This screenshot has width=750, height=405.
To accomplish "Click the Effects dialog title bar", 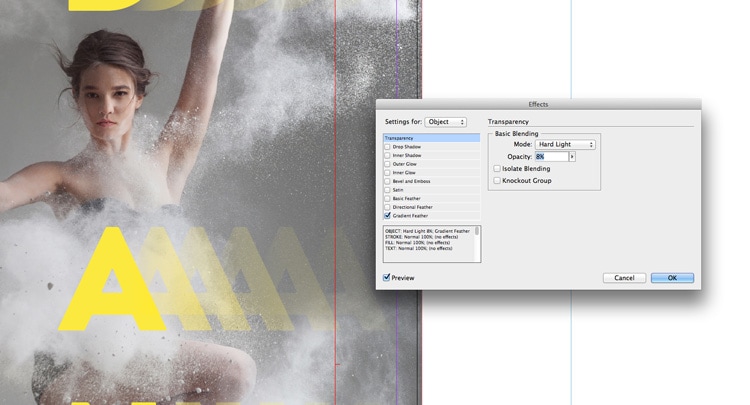I will pos(539,104).
